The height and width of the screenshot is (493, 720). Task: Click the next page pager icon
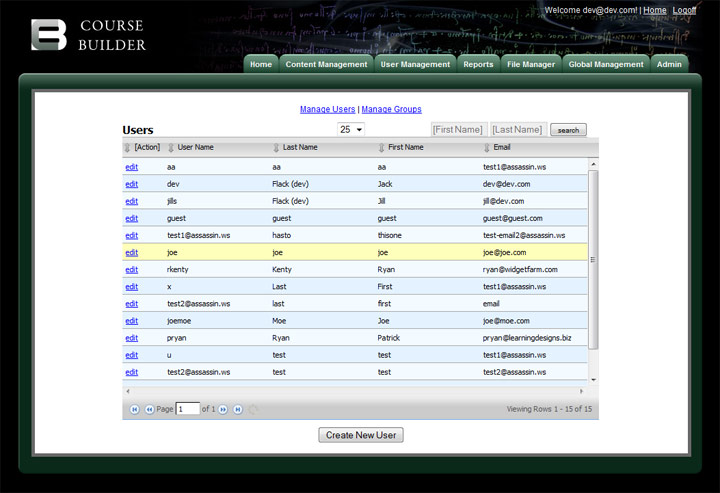pyautogui.click(x=223, y=409)
